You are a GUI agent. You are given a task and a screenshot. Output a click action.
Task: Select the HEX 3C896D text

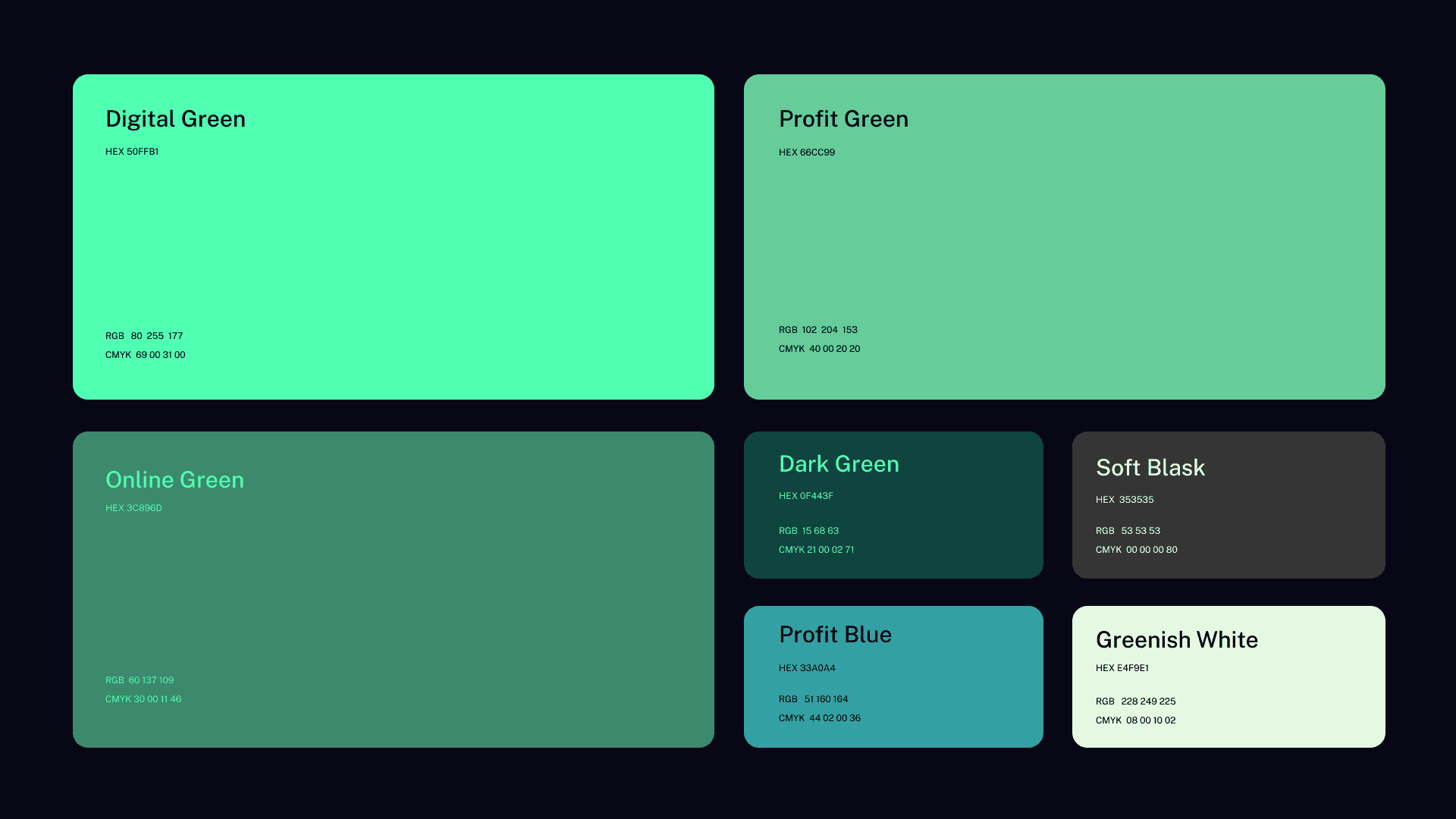click(x=133, y=508)
